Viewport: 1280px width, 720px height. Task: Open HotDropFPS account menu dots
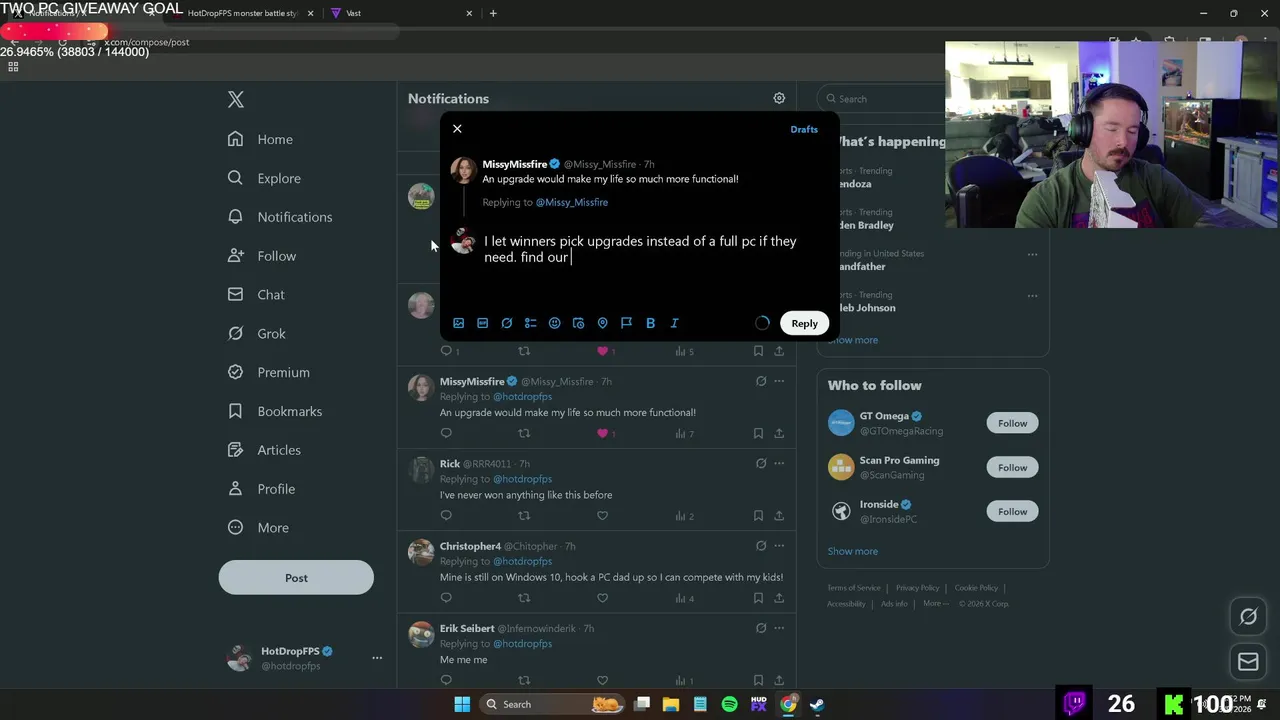377,658
